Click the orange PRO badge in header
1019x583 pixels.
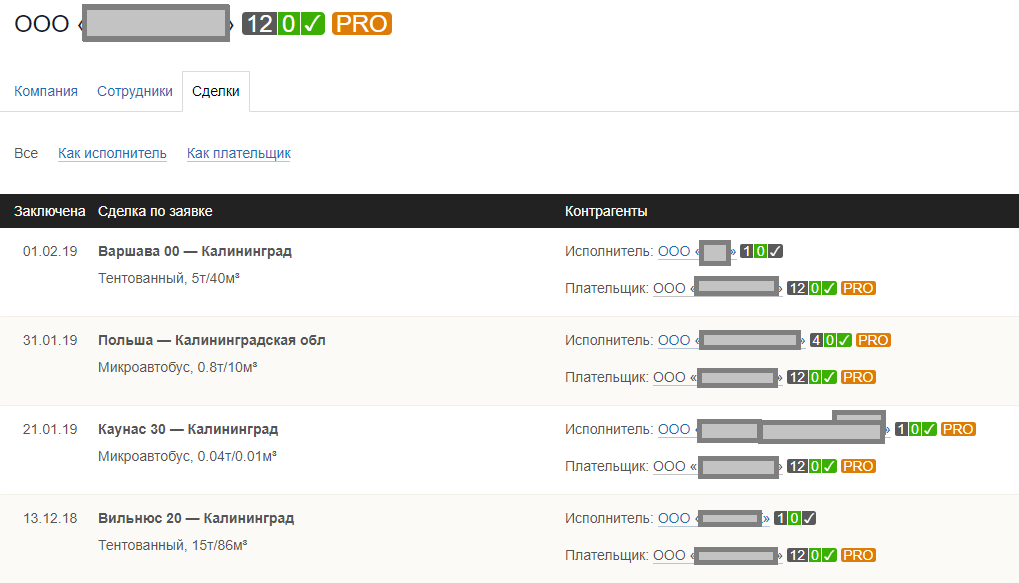[362, 24]
